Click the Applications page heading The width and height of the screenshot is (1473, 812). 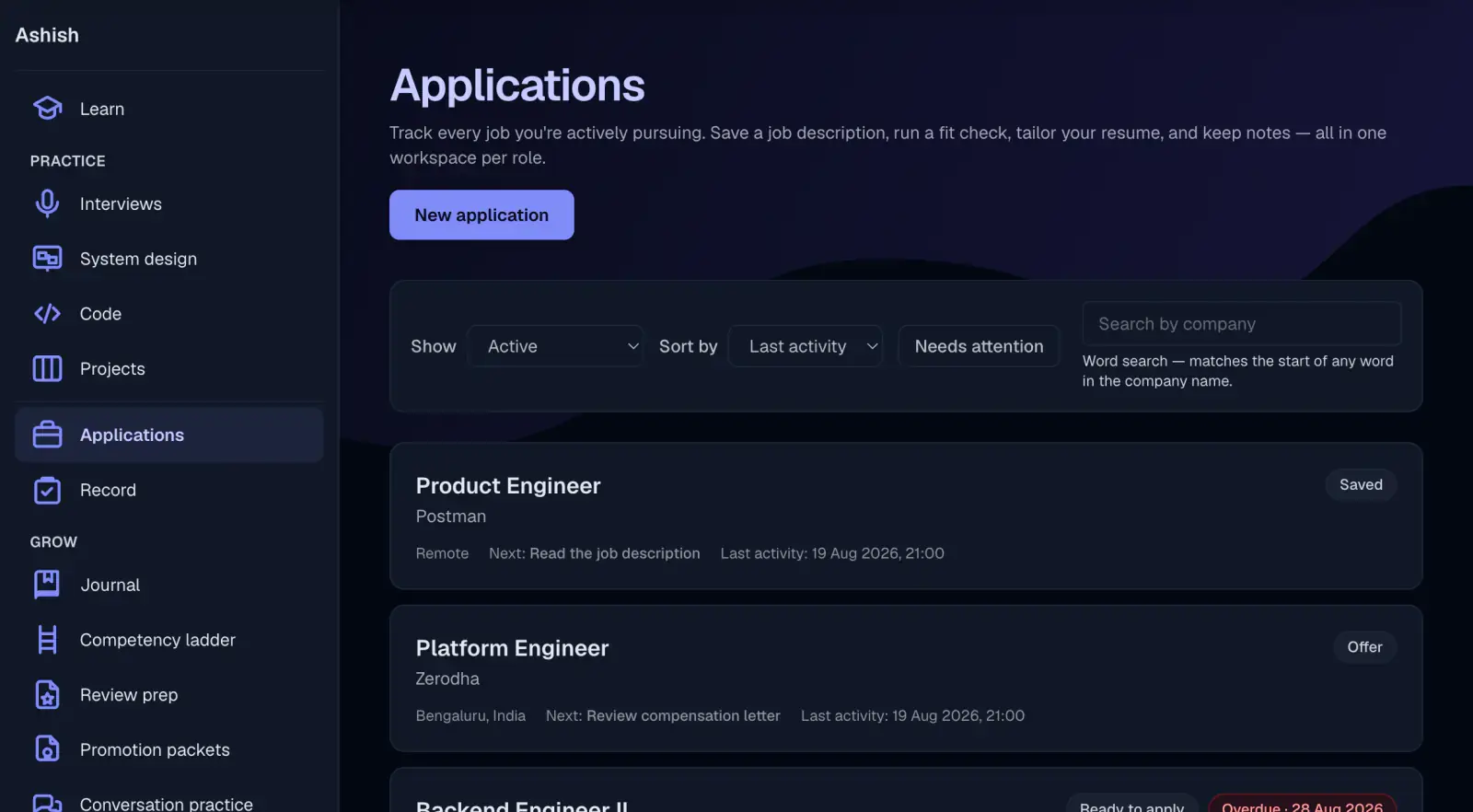(x=517, y=86)
